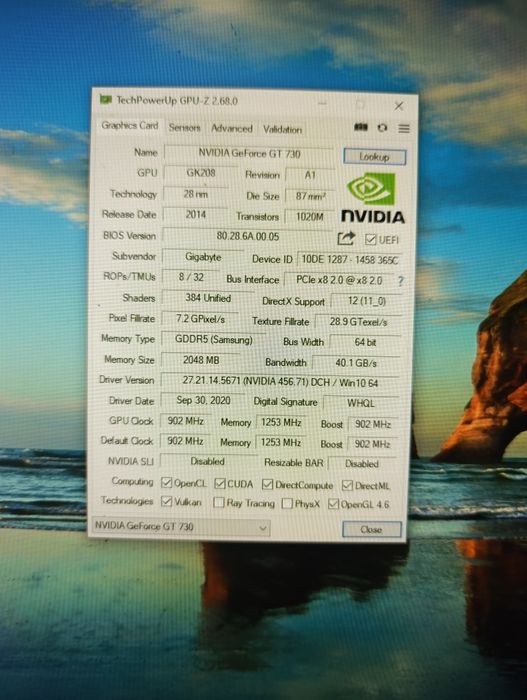Click the BIOS Version field 80.28.6A.00.05
The image size is (527, 700).
247,236
